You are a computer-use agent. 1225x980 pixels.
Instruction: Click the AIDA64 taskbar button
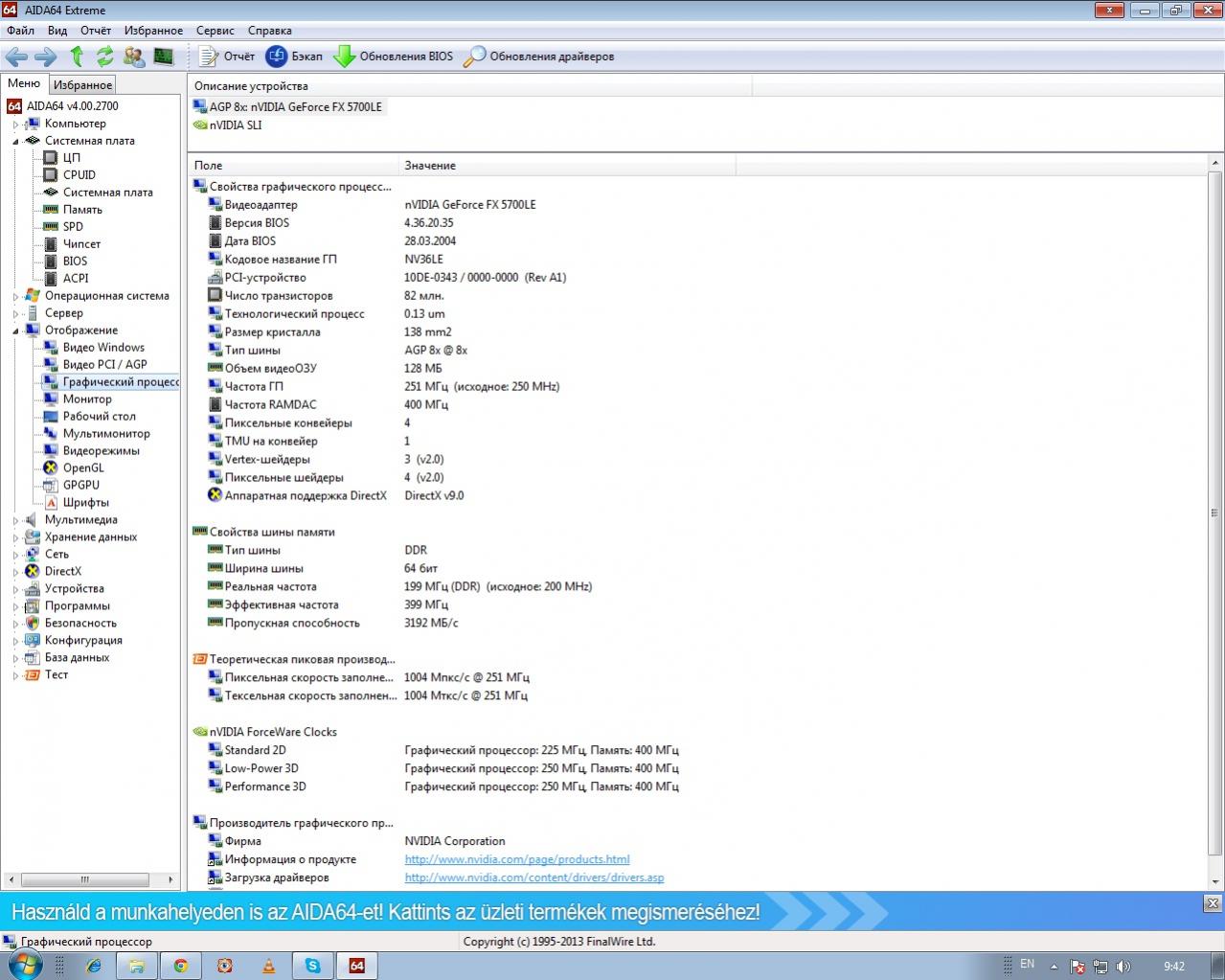pyautogui.click(x=356, y=966)
